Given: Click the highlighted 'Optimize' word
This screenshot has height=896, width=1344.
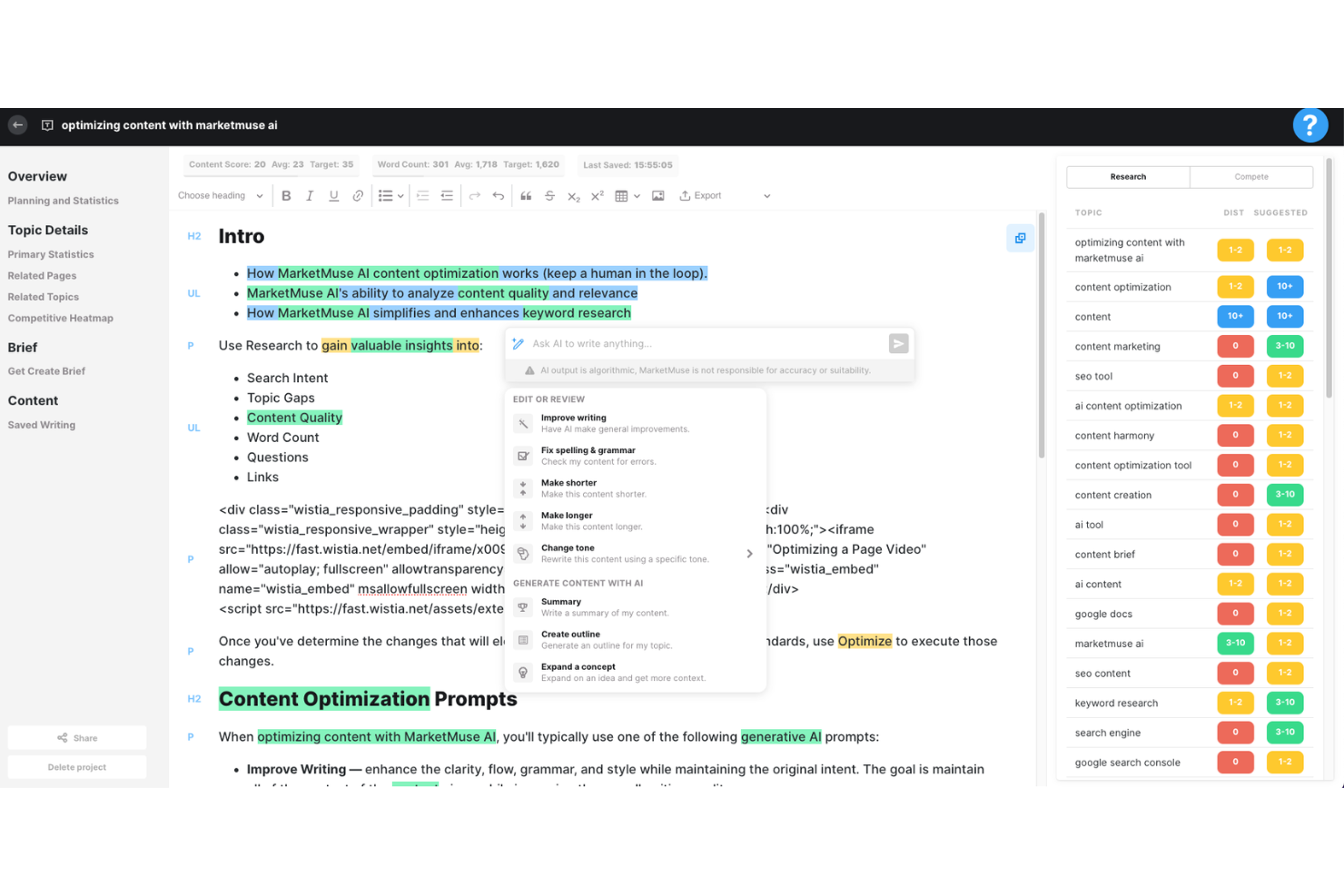Looking at the screenshot, I should [x=865, y=641].
